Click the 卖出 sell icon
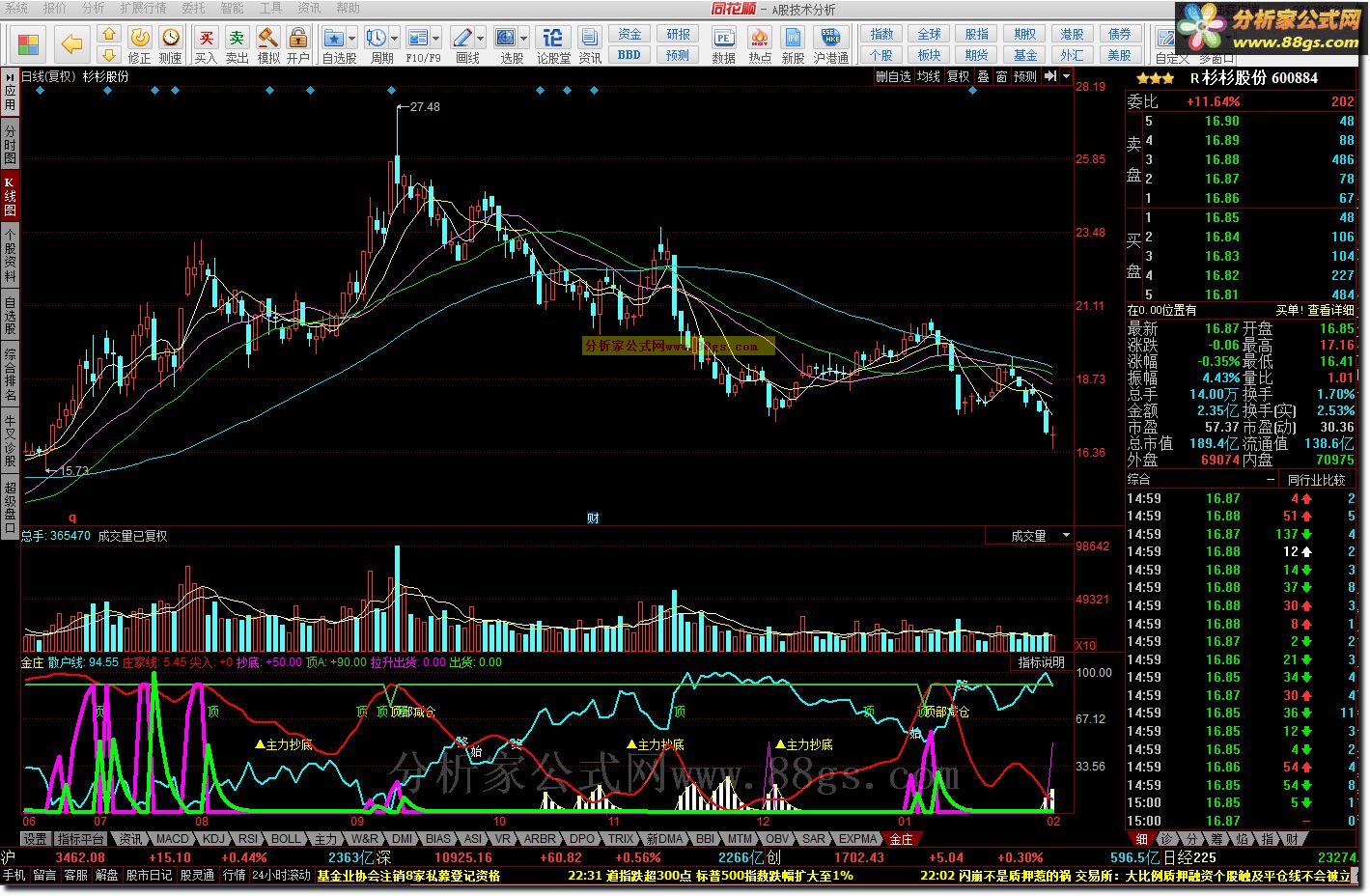Image resolution: width=1370 pixels, height=896 pixels. pyautogui.click(x=237, y=38)
